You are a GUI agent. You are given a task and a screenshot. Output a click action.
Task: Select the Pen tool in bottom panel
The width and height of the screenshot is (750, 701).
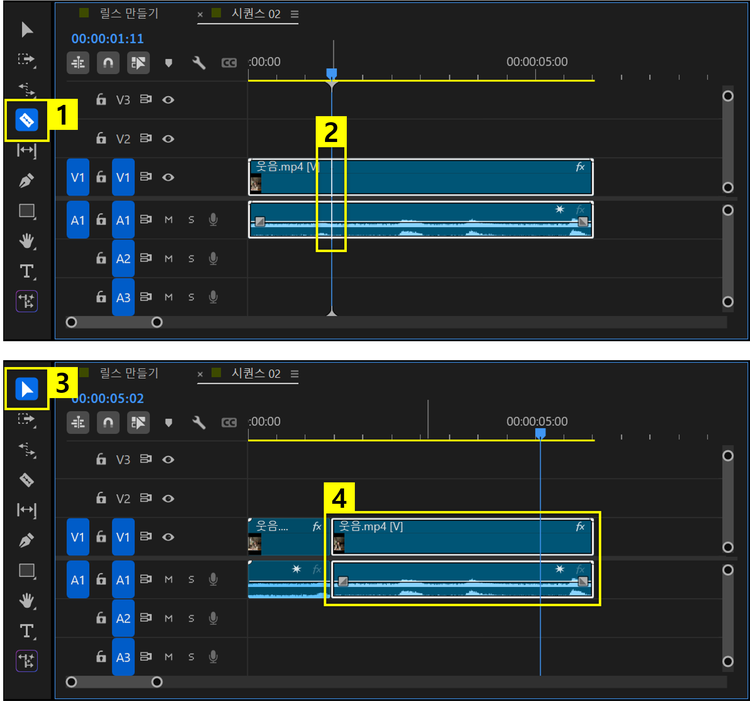coord(26,540)
